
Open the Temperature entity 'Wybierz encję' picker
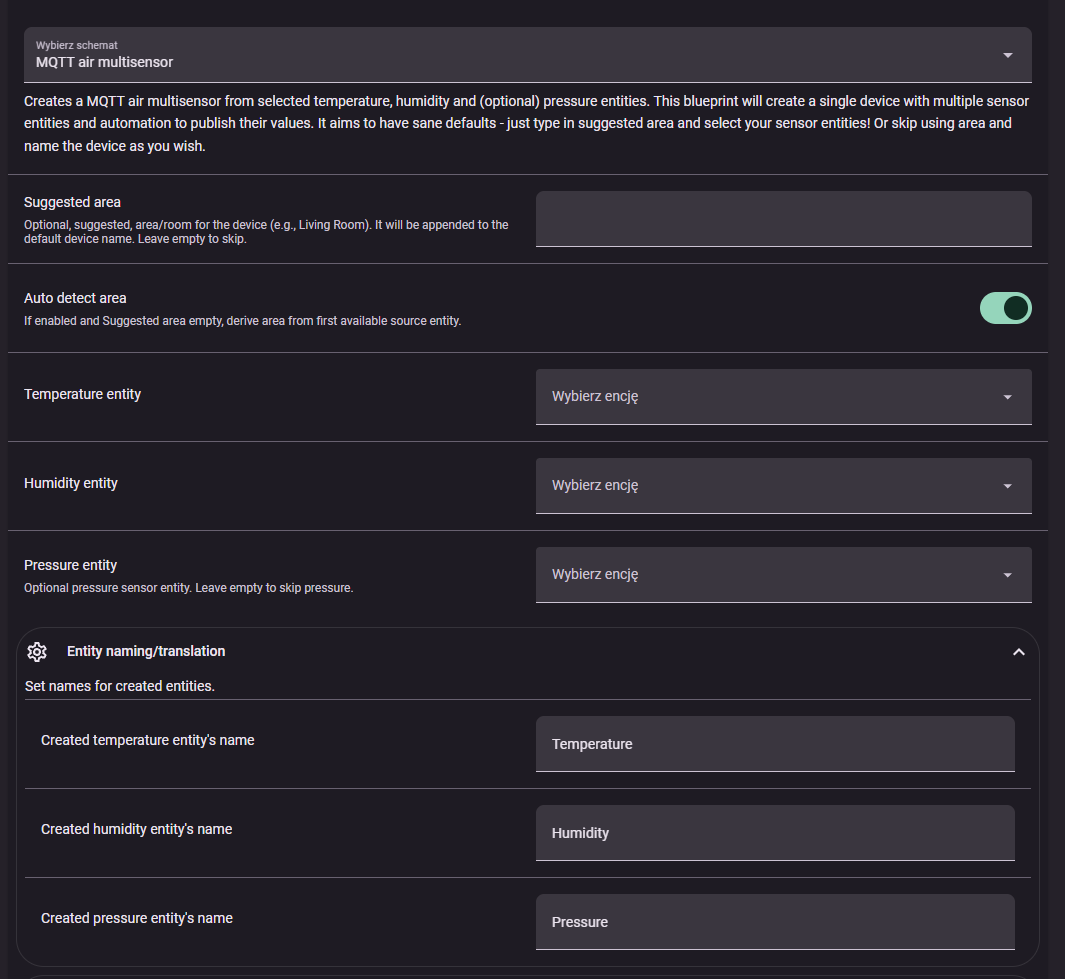tap(760, 397)
